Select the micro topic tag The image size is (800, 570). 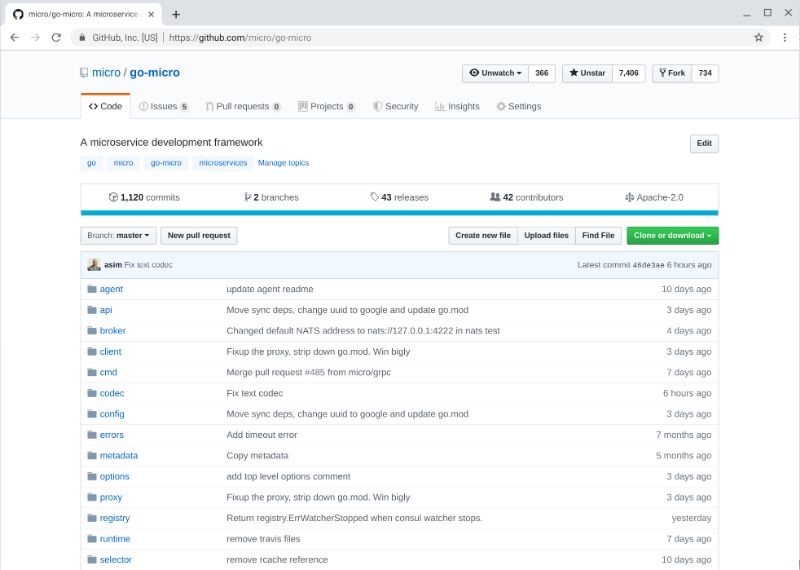click(x=123, y=163)
